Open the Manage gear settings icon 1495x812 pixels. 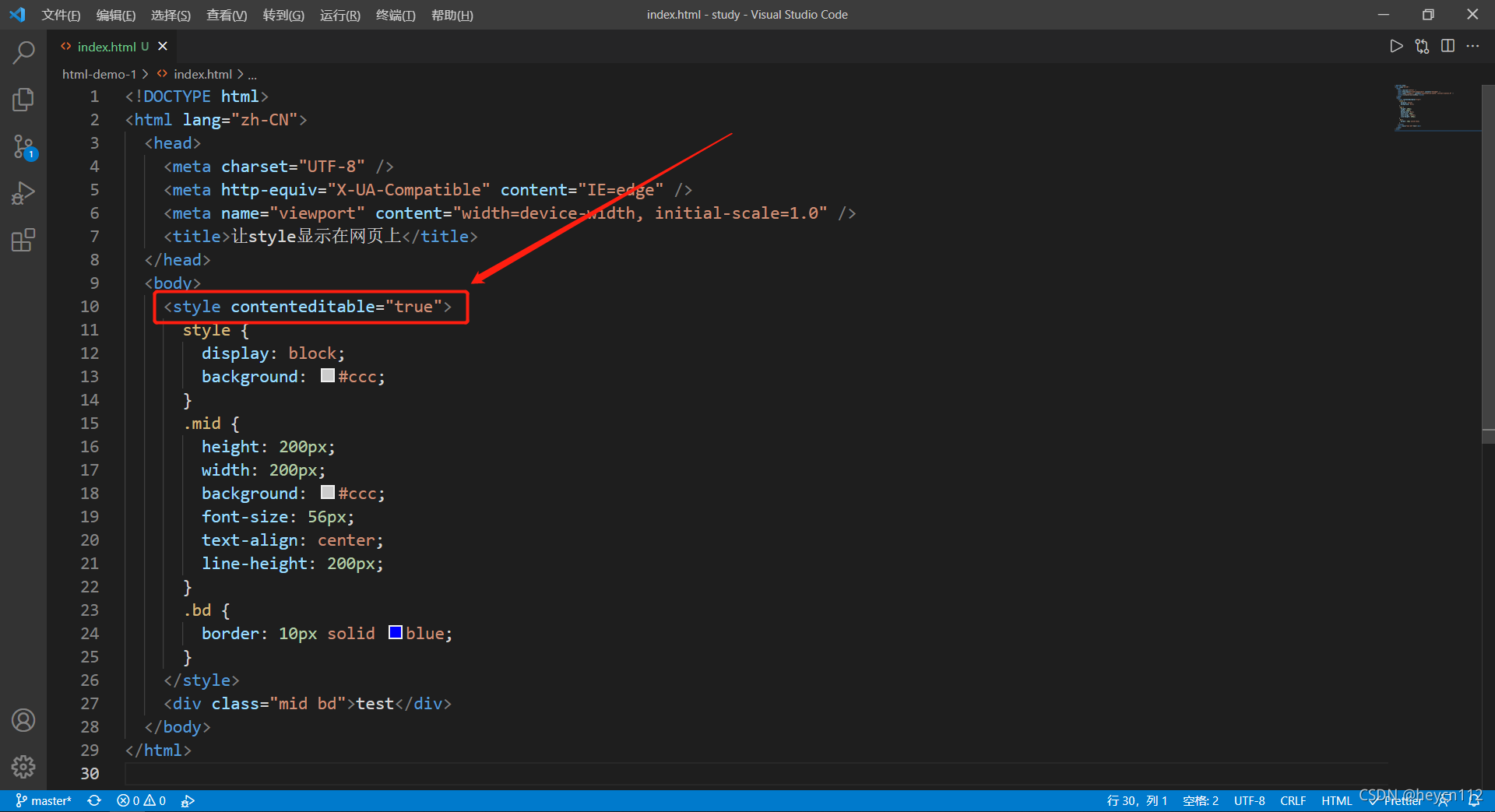pyautogui.click(x=23, y=767)
